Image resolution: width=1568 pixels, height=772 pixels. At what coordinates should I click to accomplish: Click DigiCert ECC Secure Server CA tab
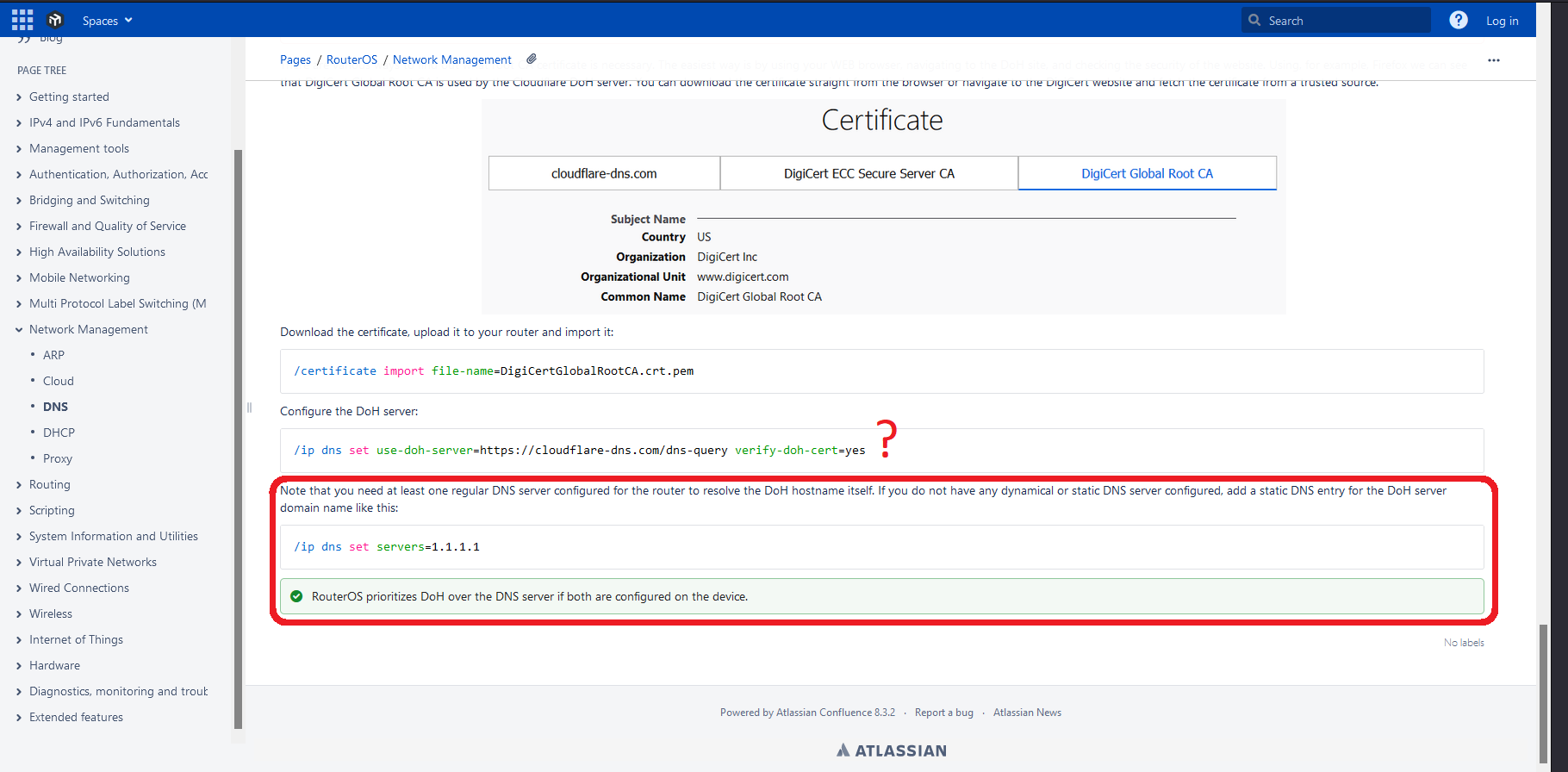click(x=869, y=173)
